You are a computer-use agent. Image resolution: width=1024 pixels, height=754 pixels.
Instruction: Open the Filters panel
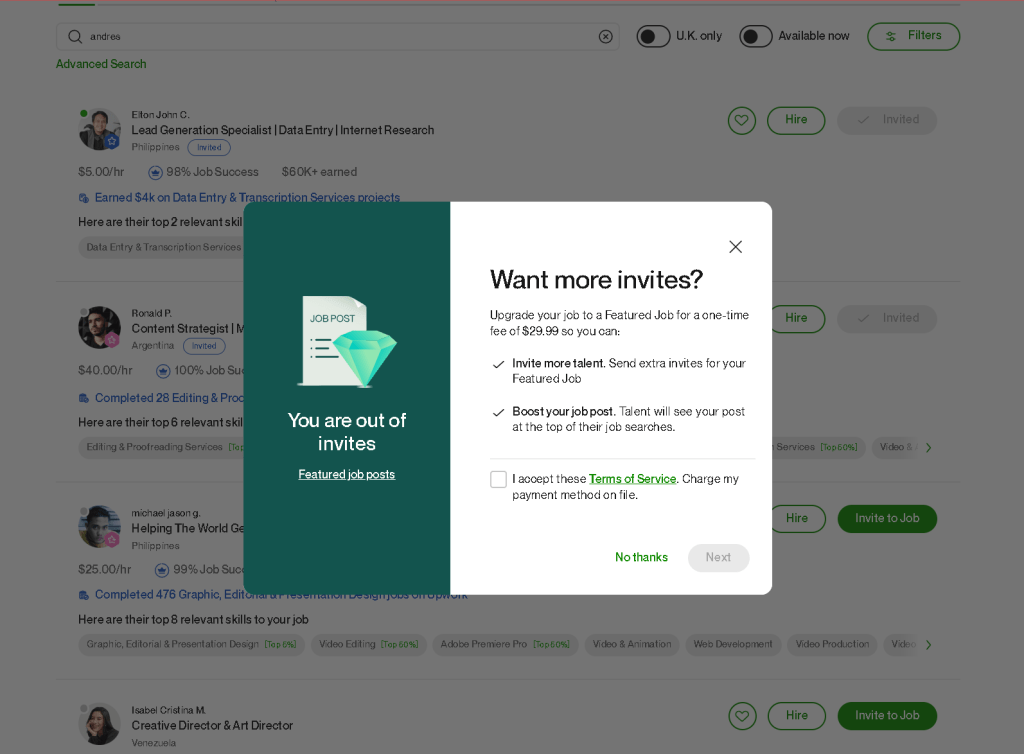click(x=914, y=37)
